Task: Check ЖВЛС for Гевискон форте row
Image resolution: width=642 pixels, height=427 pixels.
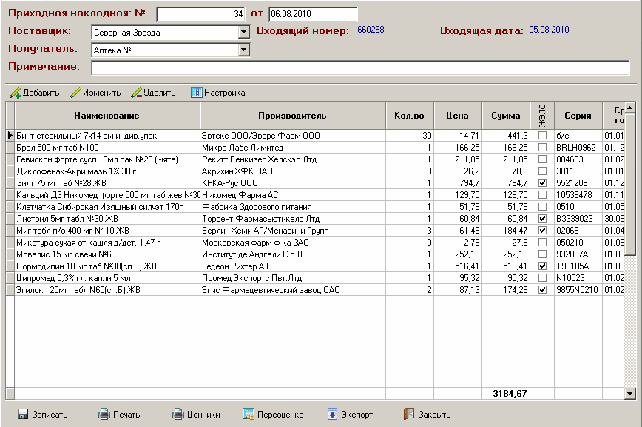Action: tap(543, 159)
